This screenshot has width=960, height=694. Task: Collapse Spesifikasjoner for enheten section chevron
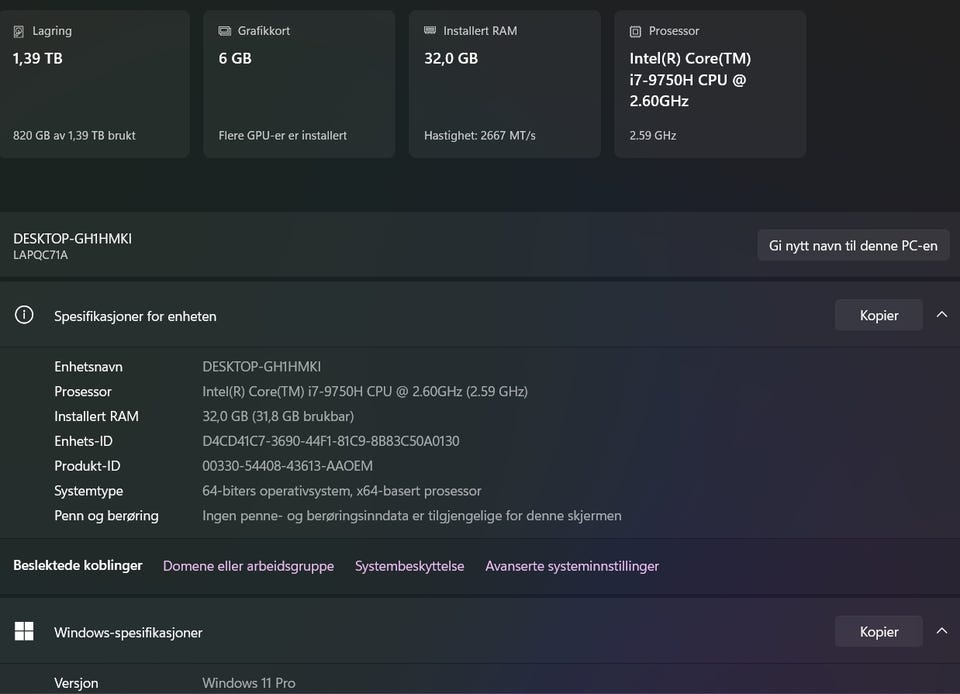click(942, 315)
